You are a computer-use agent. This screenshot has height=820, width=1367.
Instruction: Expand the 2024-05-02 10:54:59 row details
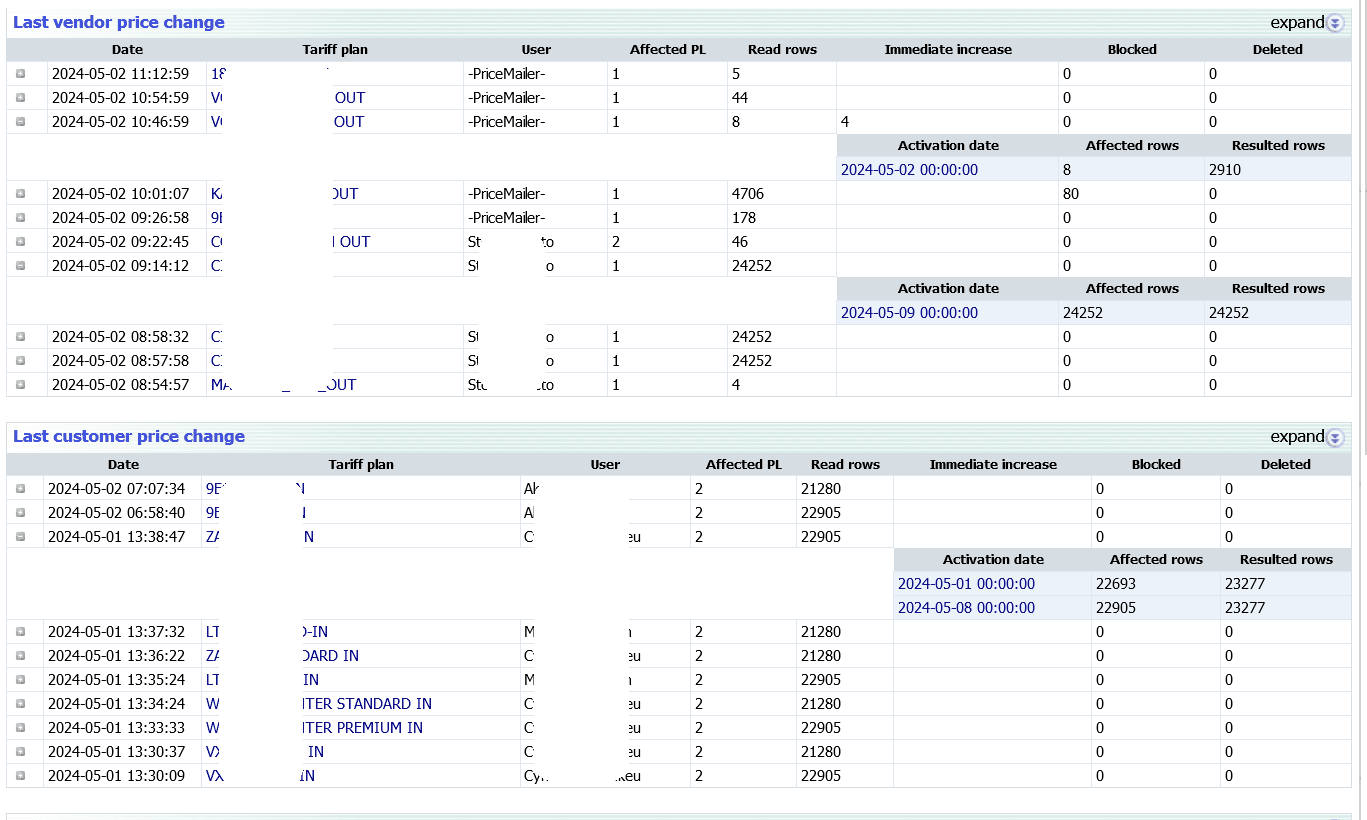[20, 98]
